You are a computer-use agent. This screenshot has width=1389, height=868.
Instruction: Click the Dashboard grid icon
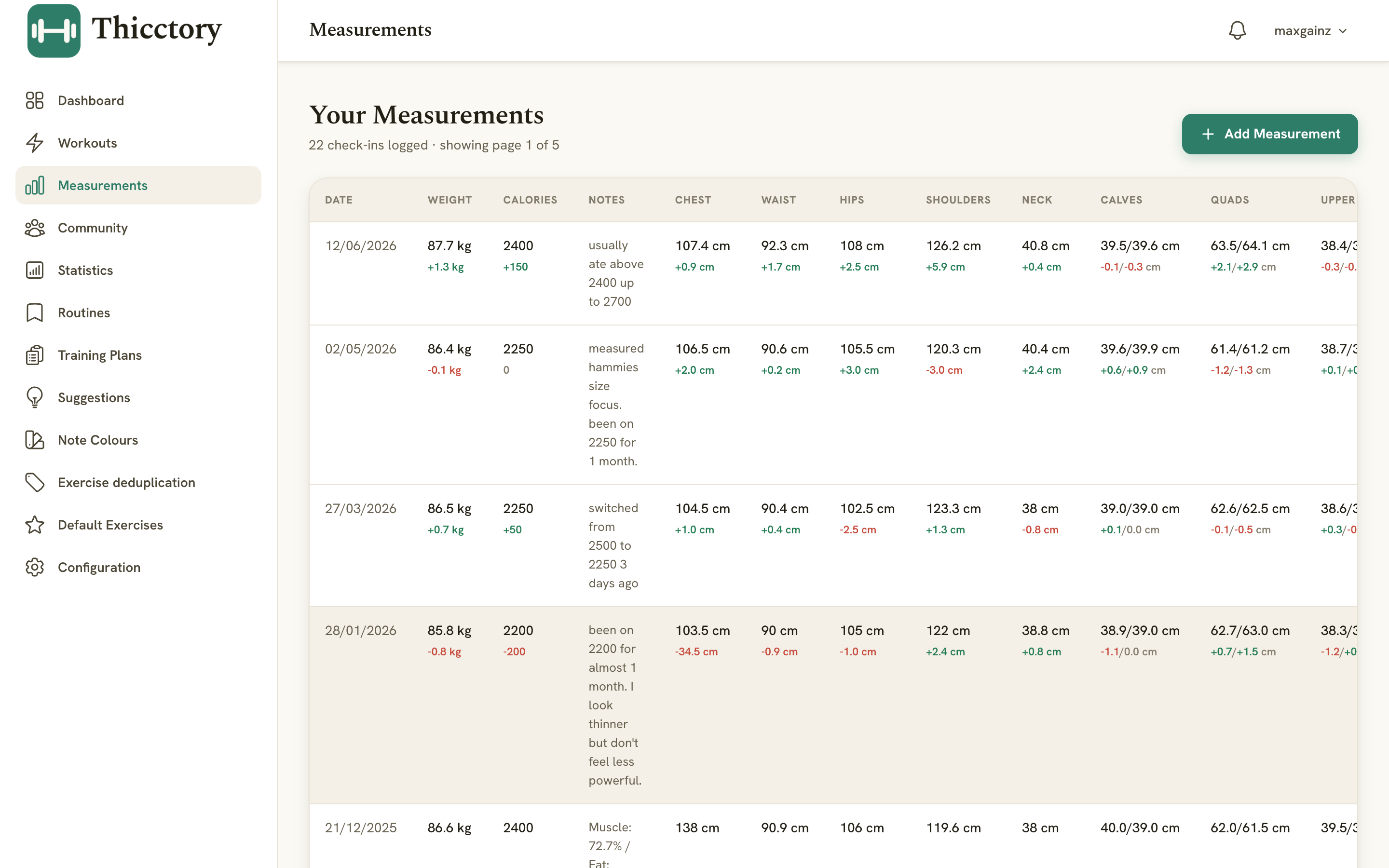[34, 100]
